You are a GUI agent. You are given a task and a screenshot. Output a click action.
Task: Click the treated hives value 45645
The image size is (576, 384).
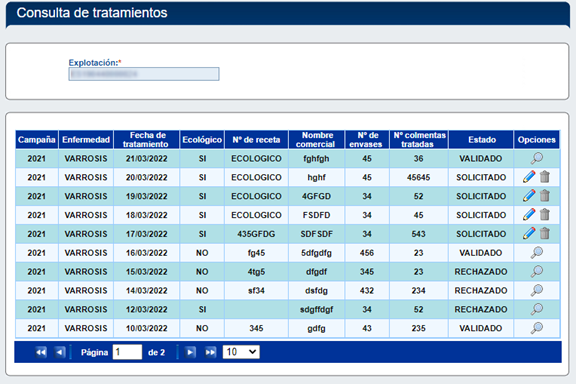click(418, 177)
